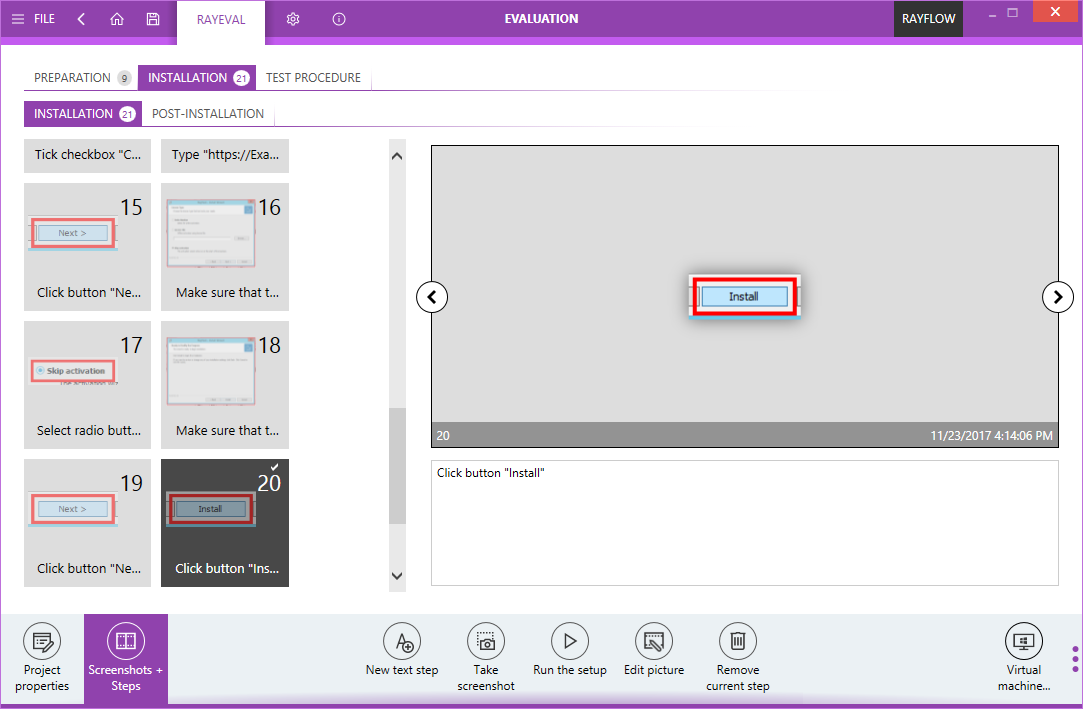Viewport: 1083px width, 709px height.
Task: Click the large Install screenshot preview
Action: click(x=745, y=296)
